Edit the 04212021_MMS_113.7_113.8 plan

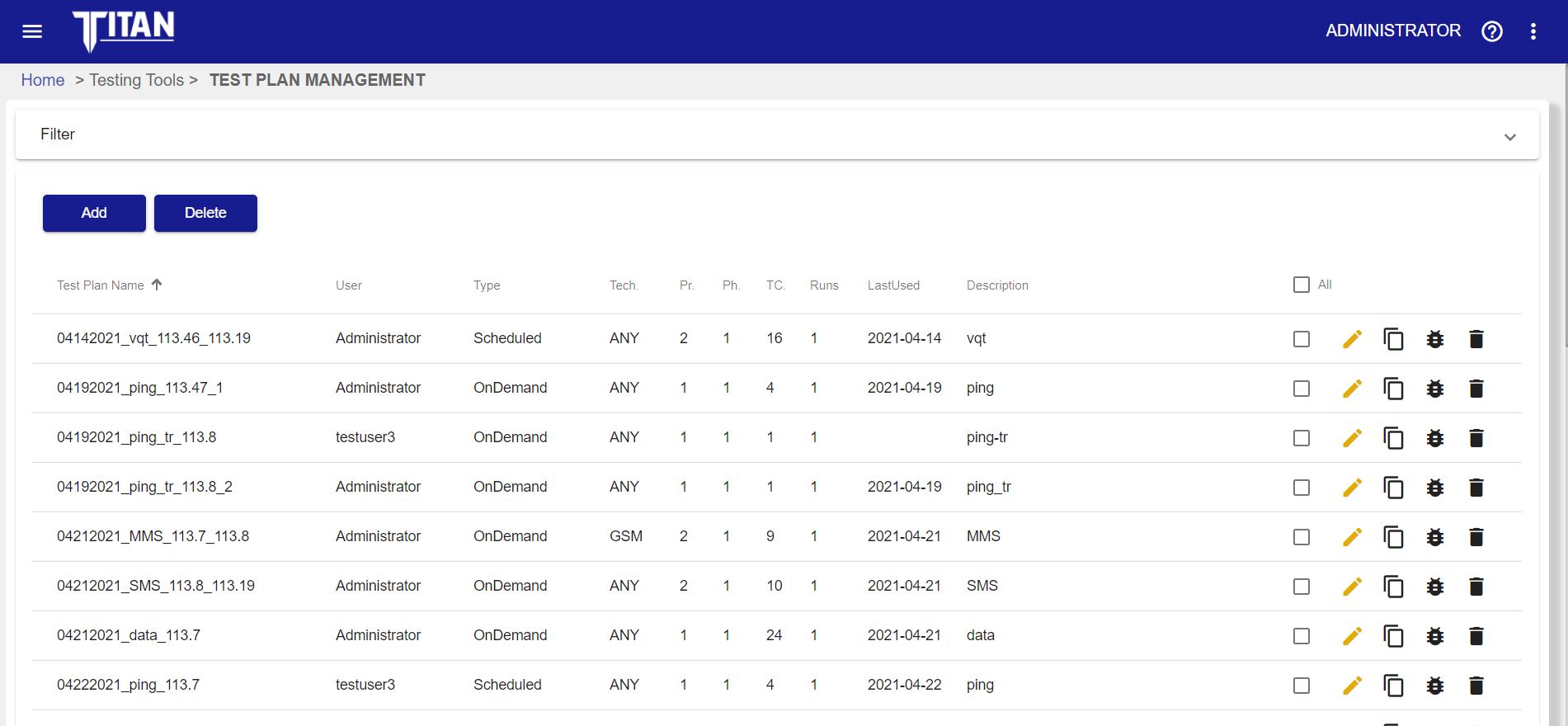(1352, 537)
